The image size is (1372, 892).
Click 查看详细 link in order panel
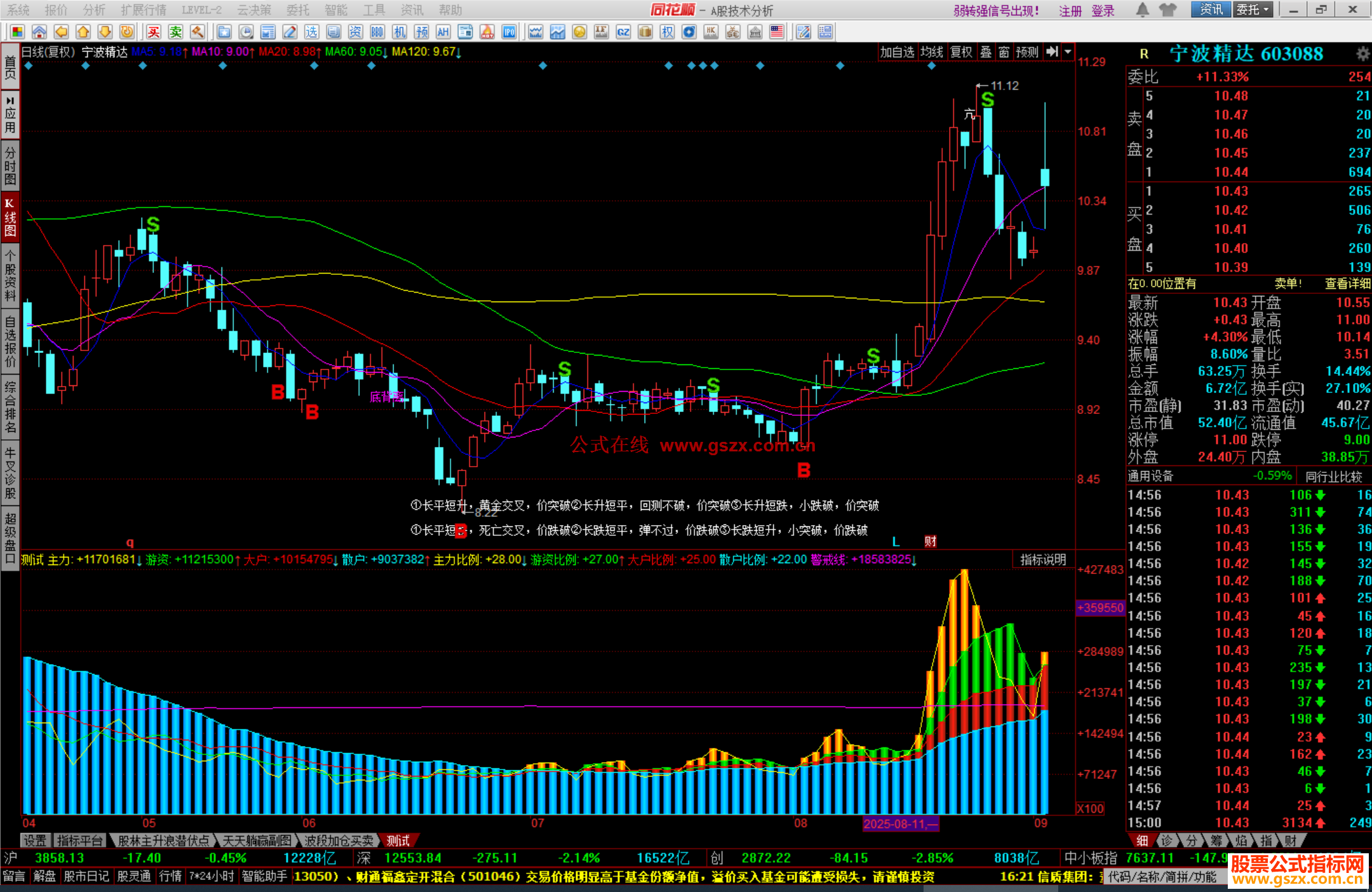coord(1347,284)
